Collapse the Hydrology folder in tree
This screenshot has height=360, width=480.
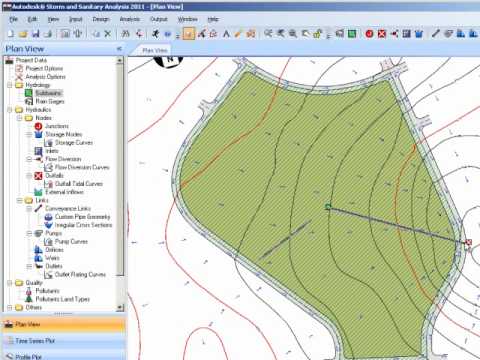pyautogui.click(x=10, y=85)
